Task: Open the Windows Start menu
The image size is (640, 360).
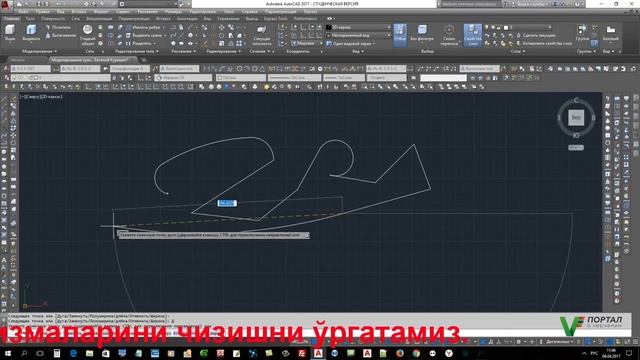Action: click(8, 353)
